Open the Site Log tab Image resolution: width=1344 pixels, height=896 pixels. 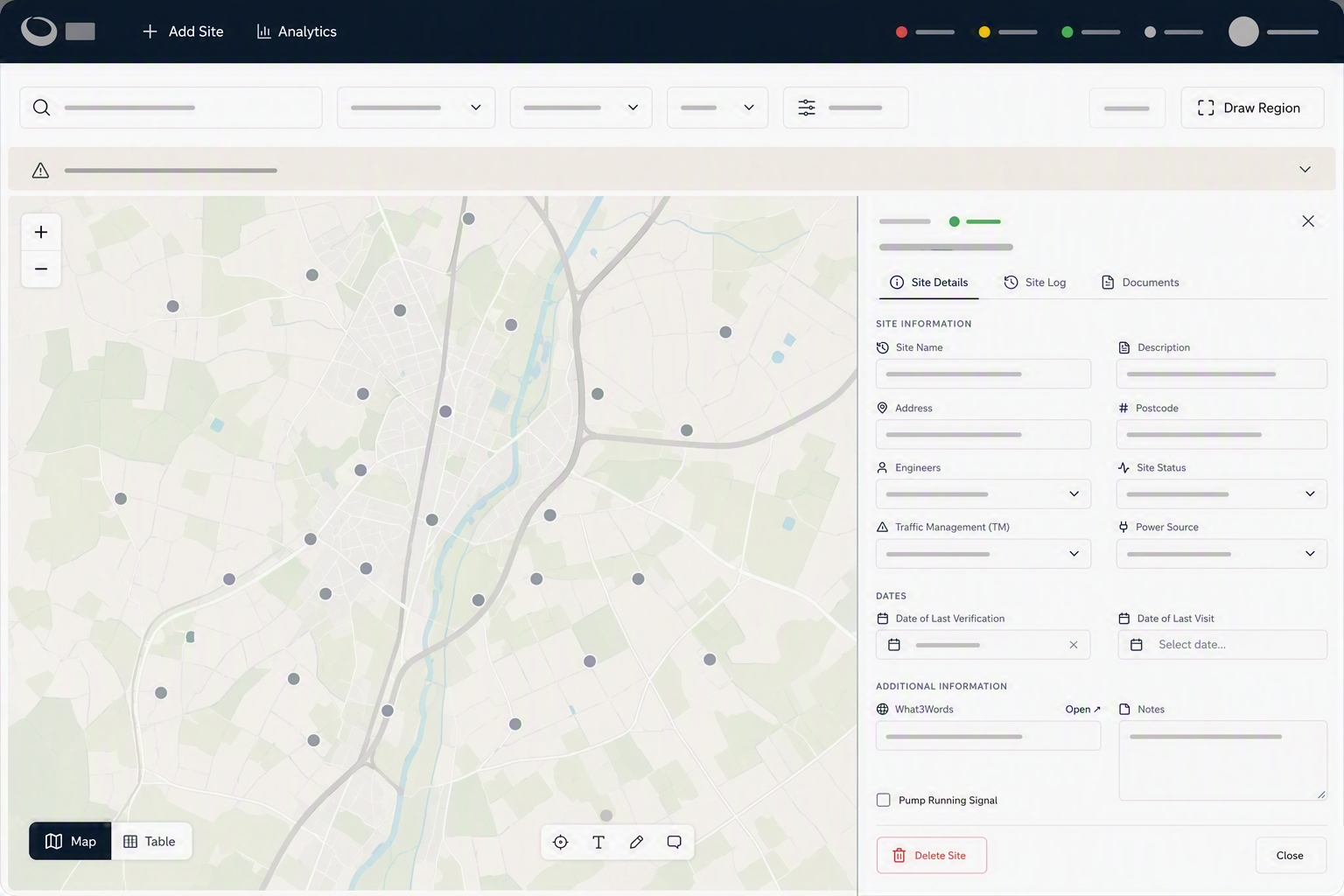tap(1035, 283)
